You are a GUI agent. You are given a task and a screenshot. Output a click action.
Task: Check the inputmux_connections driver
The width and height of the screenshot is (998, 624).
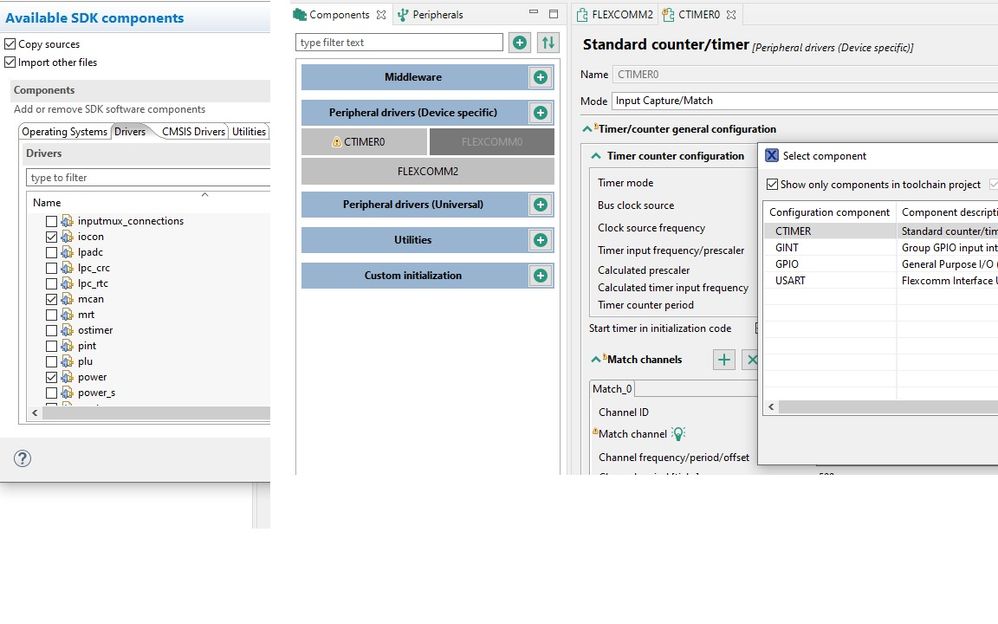pos(52,222)
